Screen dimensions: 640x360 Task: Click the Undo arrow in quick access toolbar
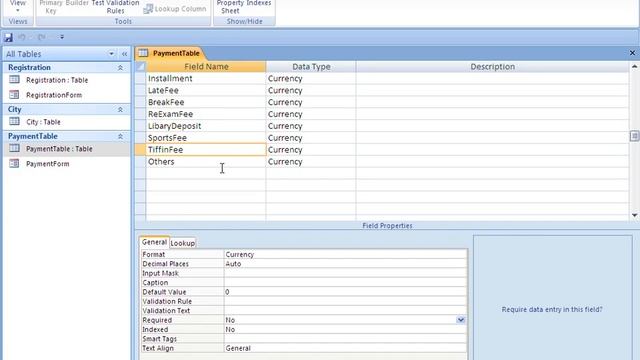click(x=22, y=37)
